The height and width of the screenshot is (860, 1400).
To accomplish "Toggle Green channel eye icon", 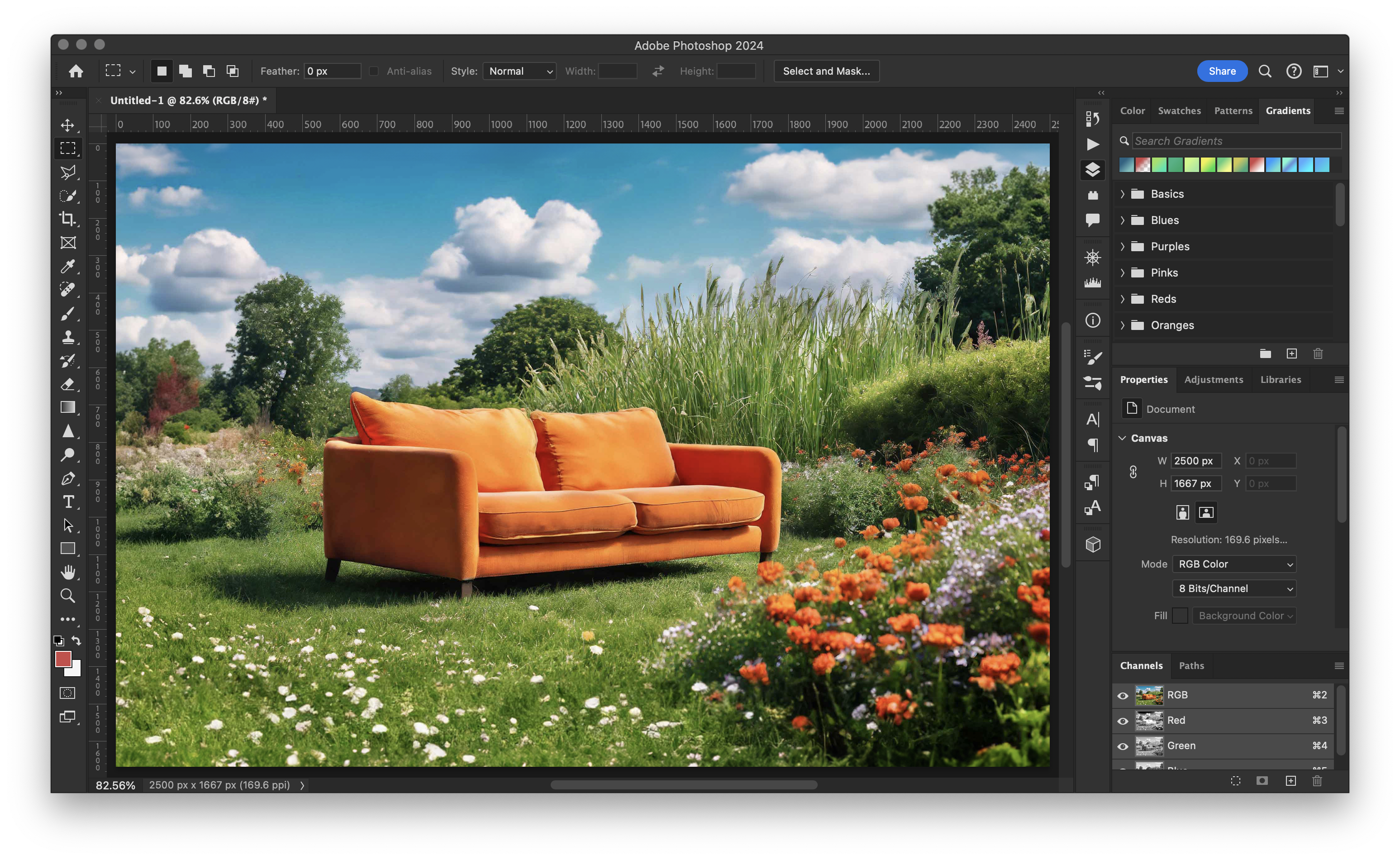I will (1123, 746).
